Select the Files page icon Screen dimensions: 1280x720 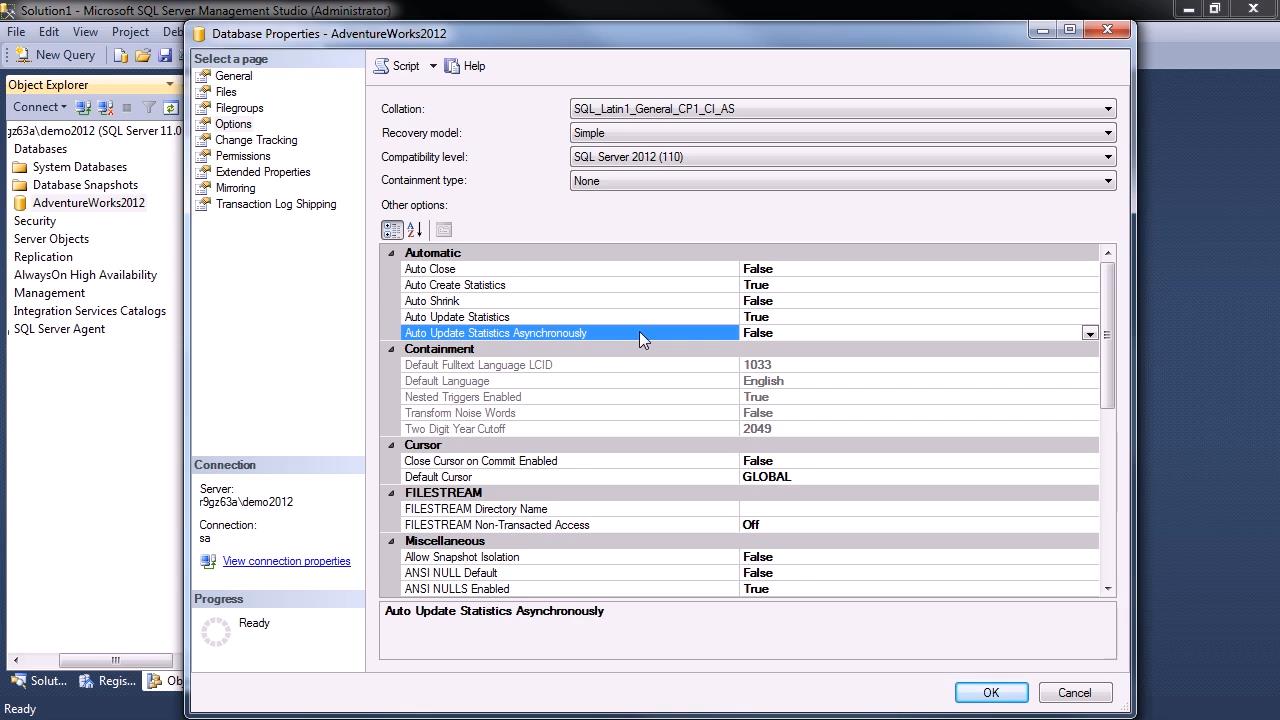[x=203, y=92]
